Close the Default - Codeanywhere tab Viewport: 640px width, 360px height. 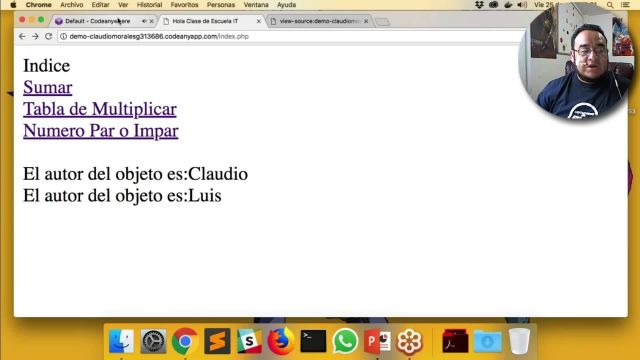coord(151,21)
